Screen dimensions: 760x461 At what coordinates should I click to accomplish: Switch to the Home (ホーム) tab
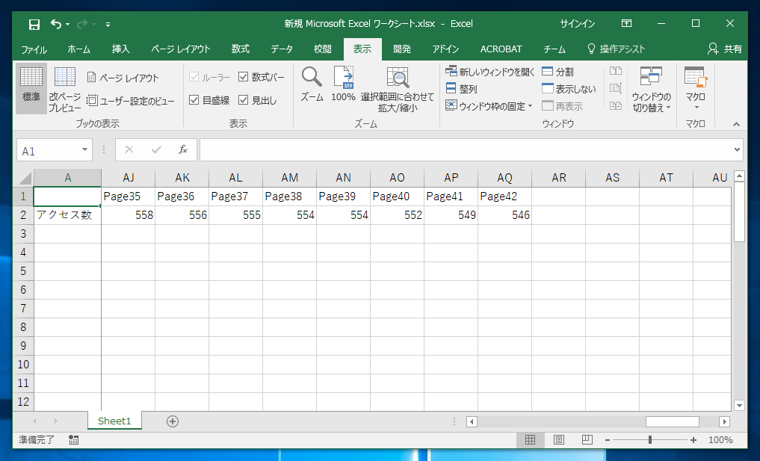coord(79,49)
